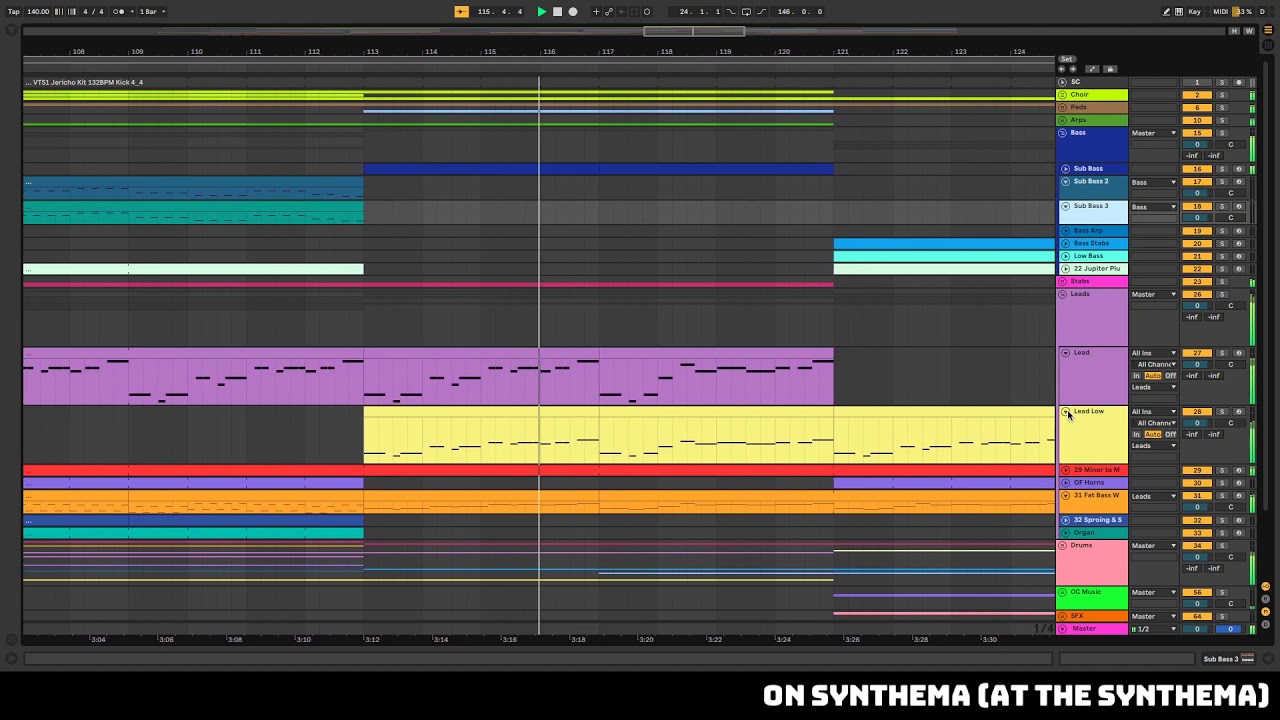Toggle MIDI Arrangement Overdub plus icon

pyautogui.click(x=596, y=12)
